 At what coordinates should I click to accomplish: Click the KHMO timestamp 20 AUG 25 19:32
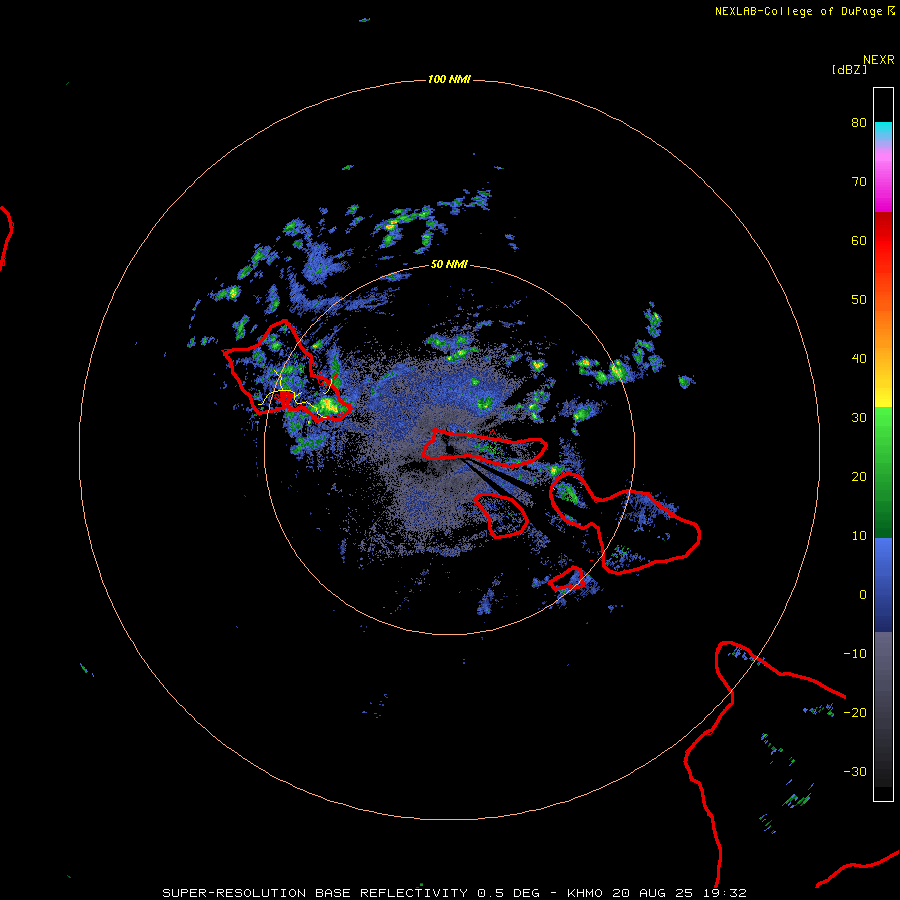[657, 893]
